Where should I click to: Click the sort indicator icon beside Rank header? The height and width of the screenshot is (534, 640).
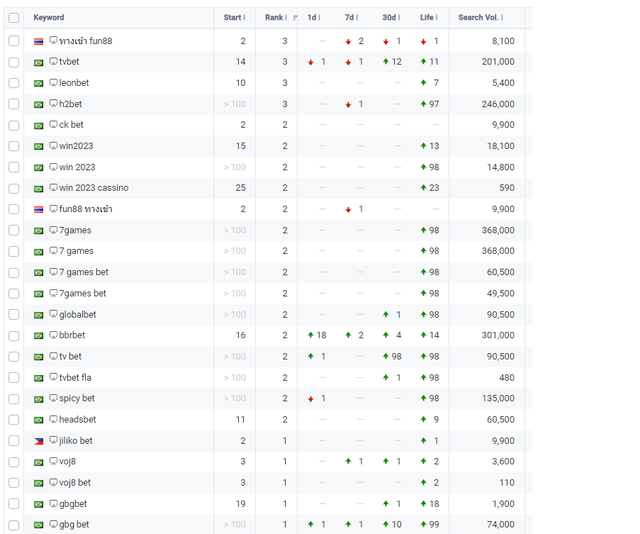coord(295,18)
